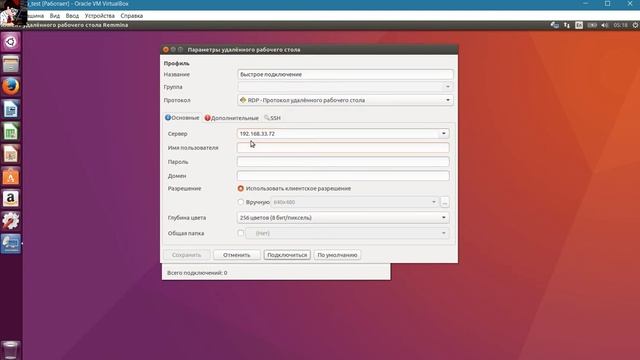Screen dimensions: 640x360
Task: Open VirtualBox Справка menu
Action: 131,16
